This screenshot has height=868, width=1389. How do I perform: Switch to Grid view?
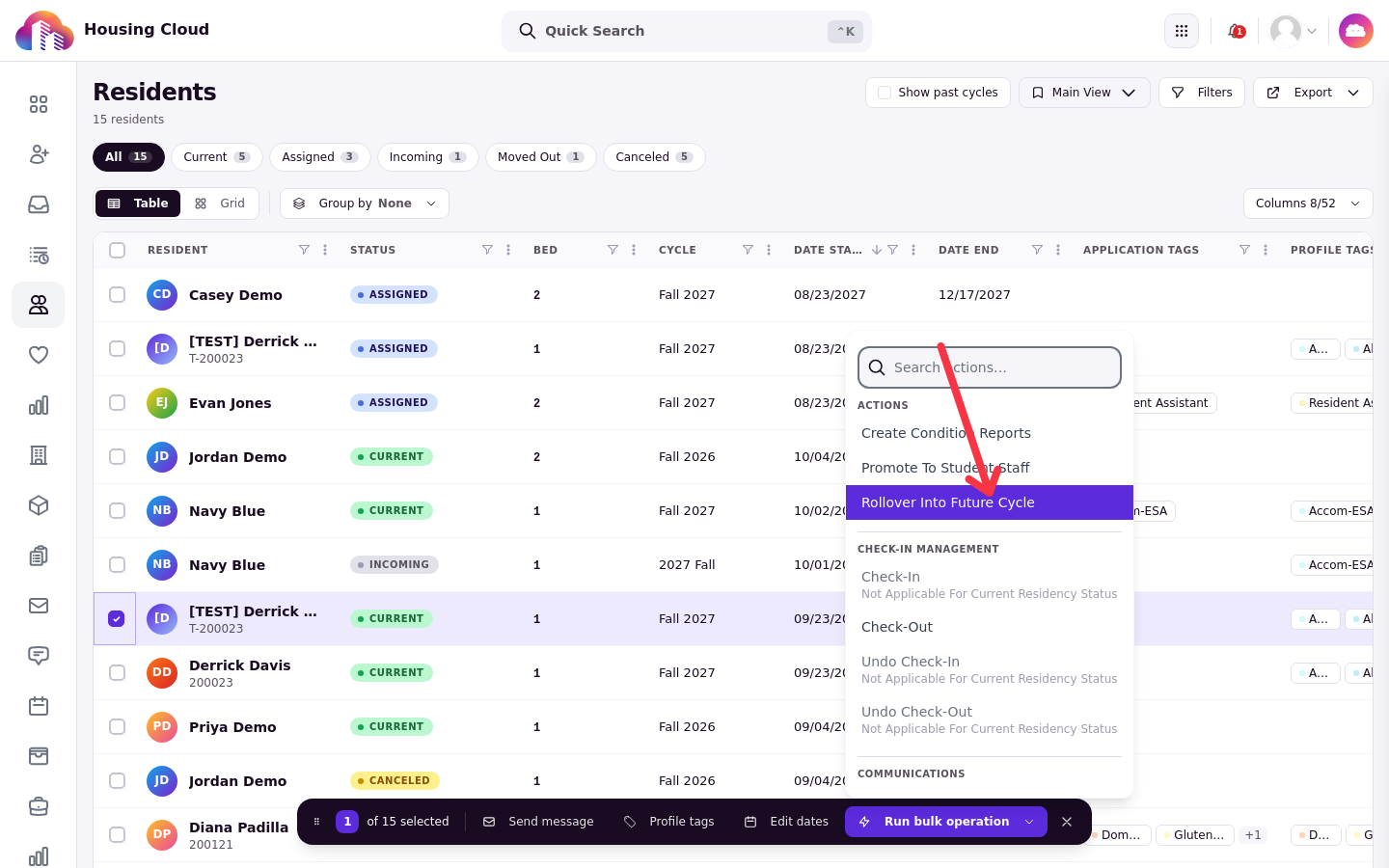point(220,203)
